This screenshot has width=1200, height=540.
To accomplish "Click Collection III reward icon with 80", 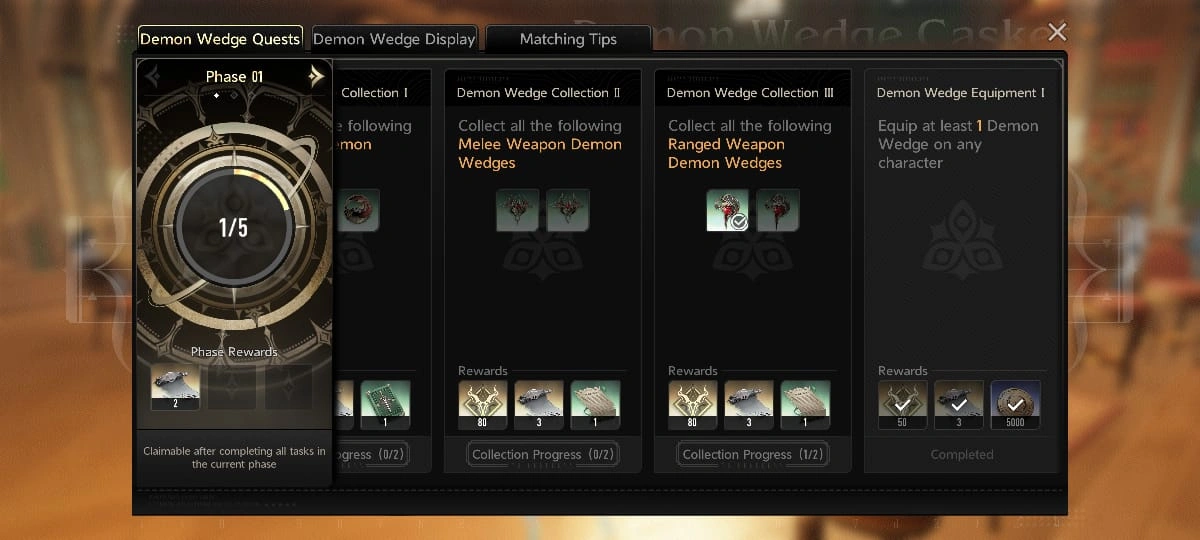I will [x=693, y=405].
